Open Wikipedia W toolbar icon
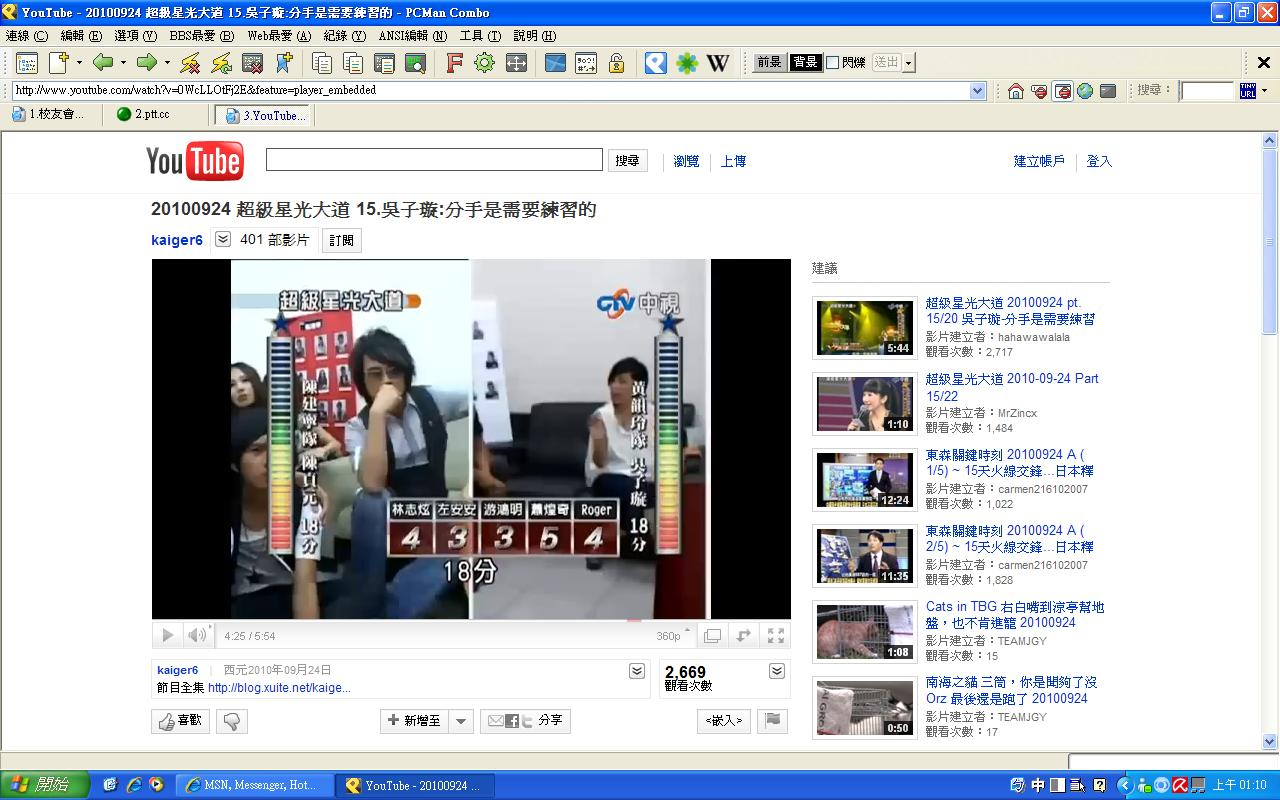1280x800 pixels. tap(718, 63)
